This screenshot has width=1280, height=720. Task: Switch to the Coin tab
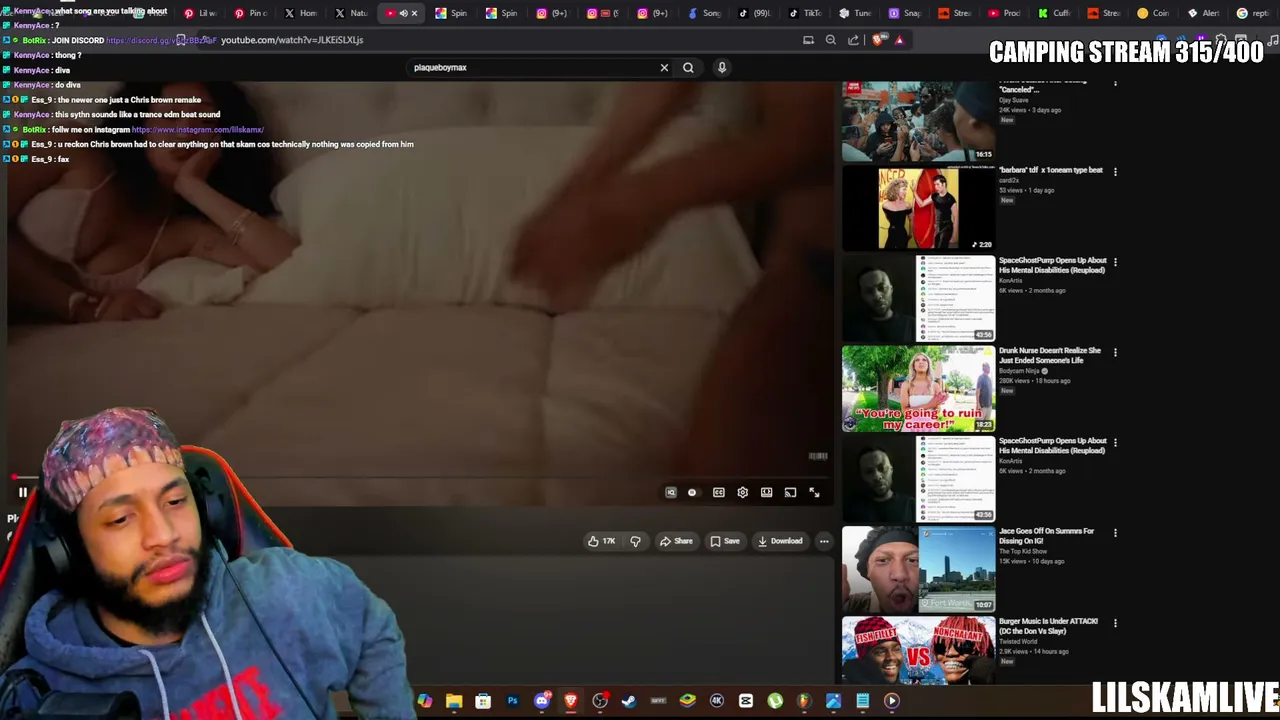[1155, 13]
